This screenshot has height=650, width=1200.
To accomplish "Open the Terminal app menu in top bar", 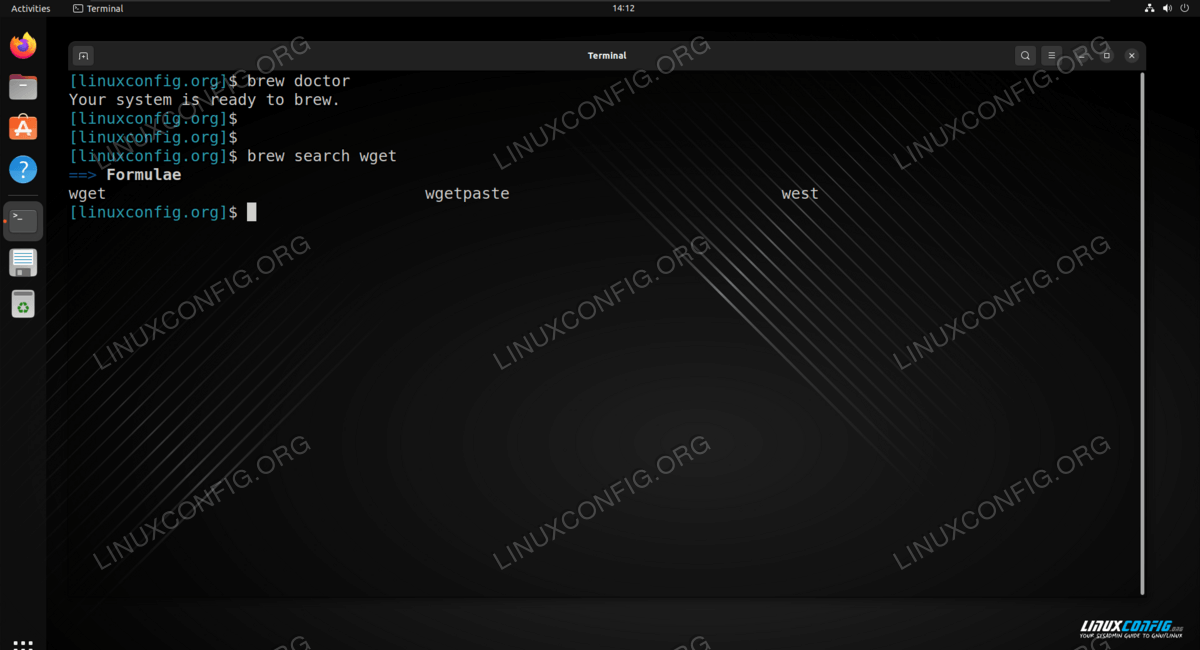I will click(98, 8).
